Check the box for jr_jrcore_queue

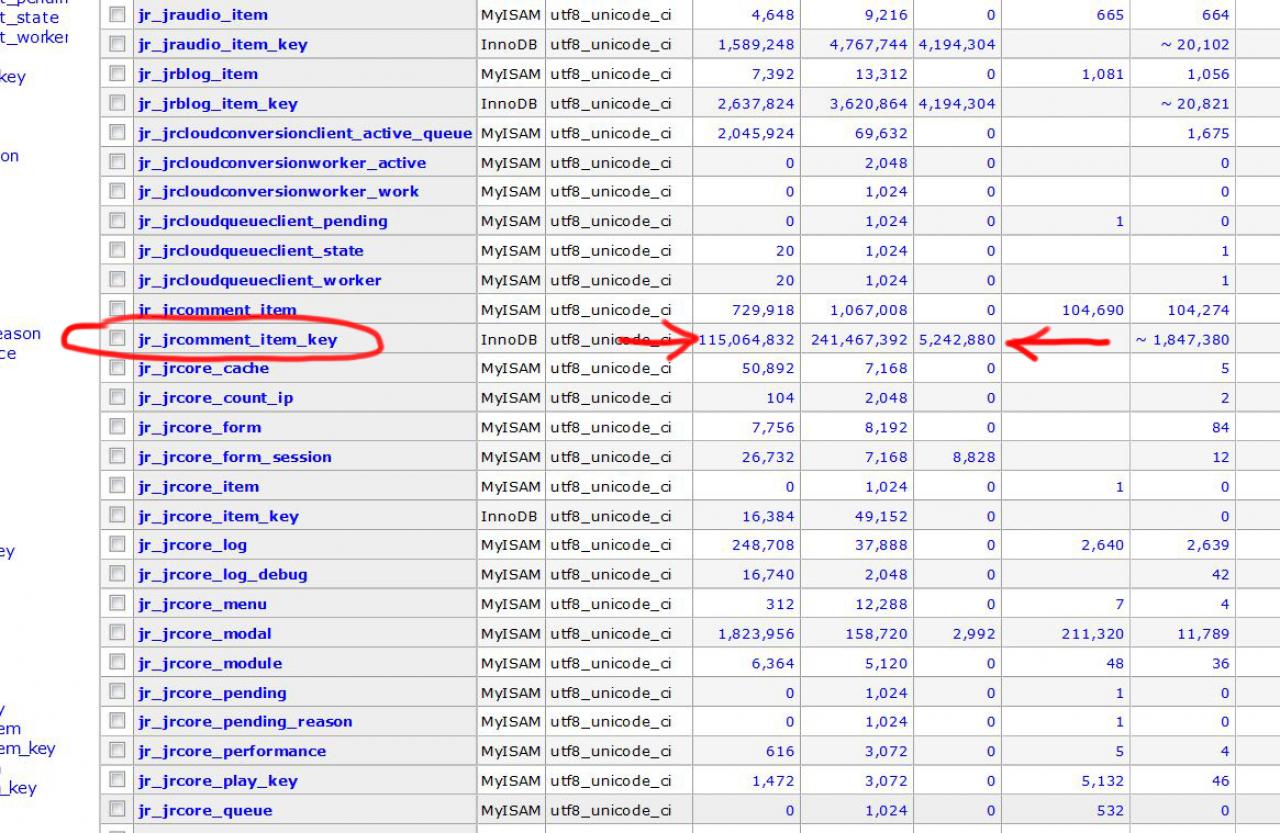coord(118,810)
